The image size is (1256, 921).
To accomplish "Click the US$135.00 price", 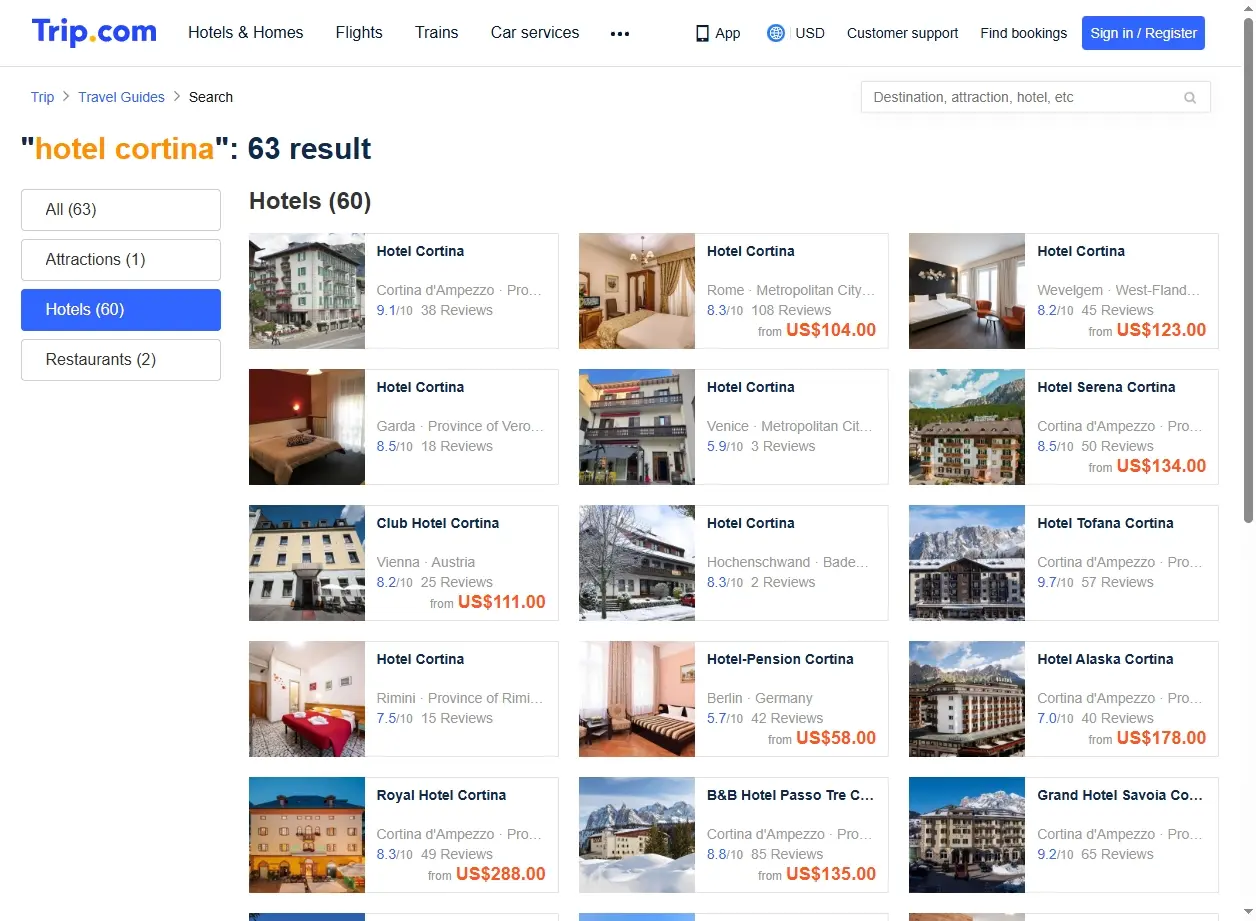I will (831, 874).
